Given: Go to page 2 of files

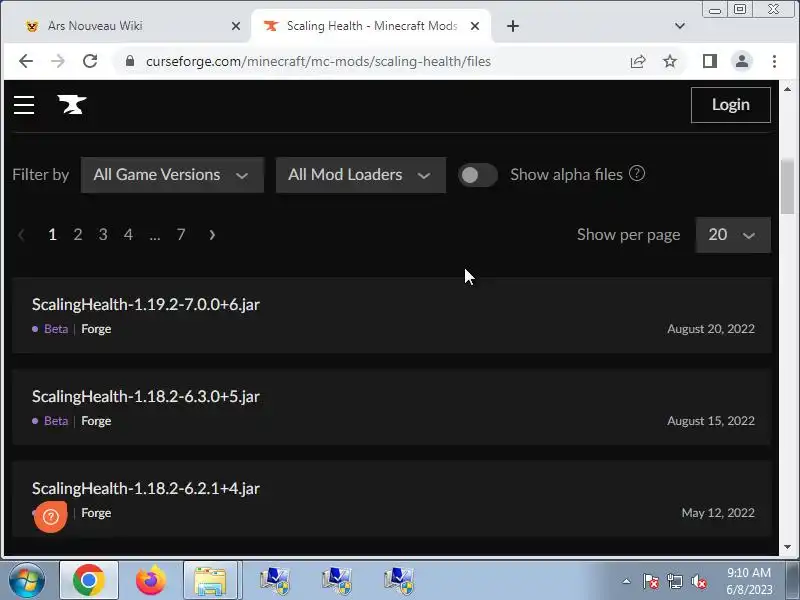Looking at the screenshot, I should tap(78, 235).
